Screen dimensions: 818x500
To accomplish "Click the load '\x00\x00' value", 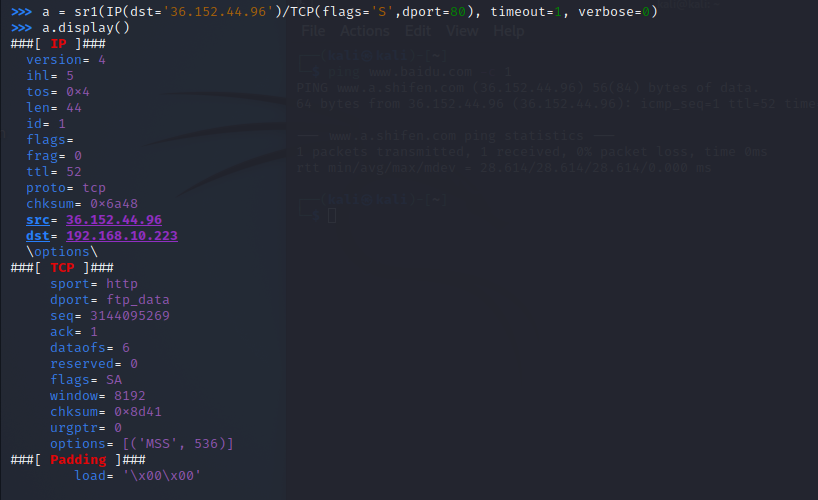I will pyautogui.click(x=162, y=476).
